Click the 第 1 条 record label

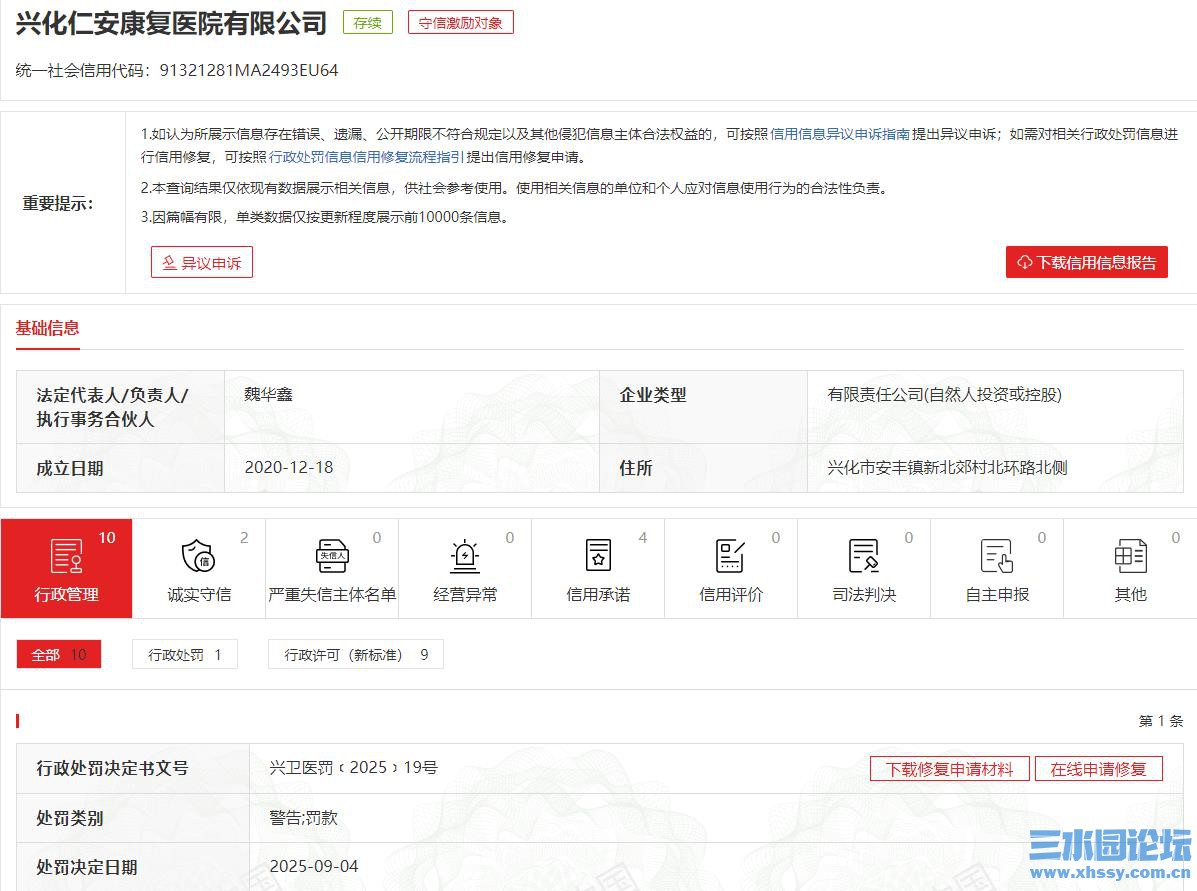pyautogui.click(x=1160, y=721)
